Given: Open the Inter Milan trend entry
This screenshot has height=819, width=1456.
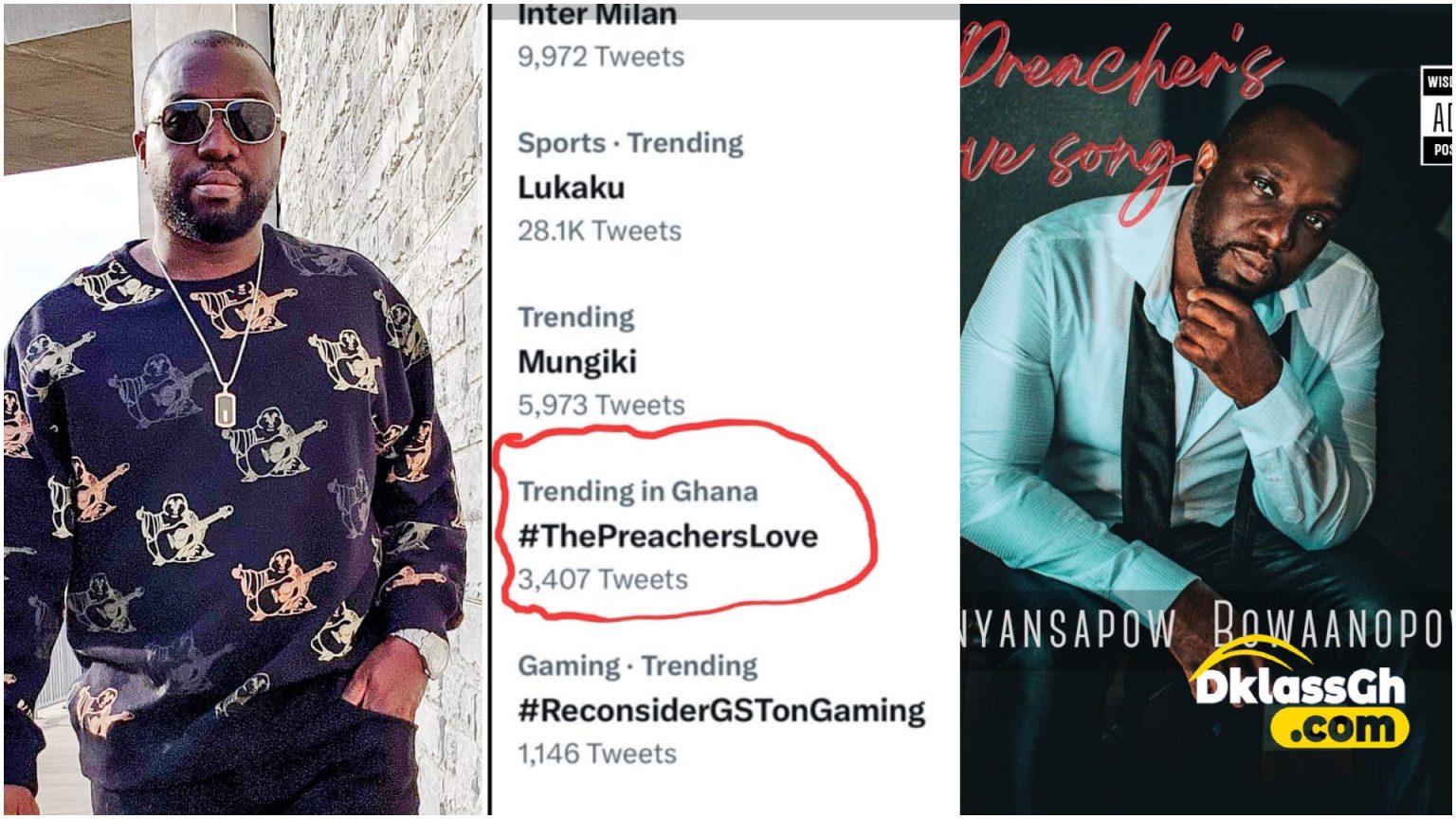Looking at the screenshot, I should [x=597, y=16].
